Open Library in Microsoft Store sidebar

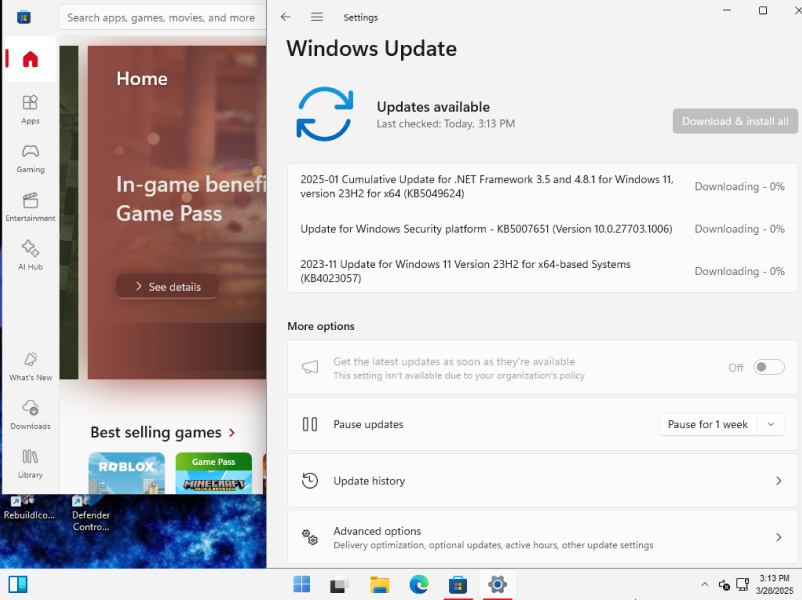(30, 463)
